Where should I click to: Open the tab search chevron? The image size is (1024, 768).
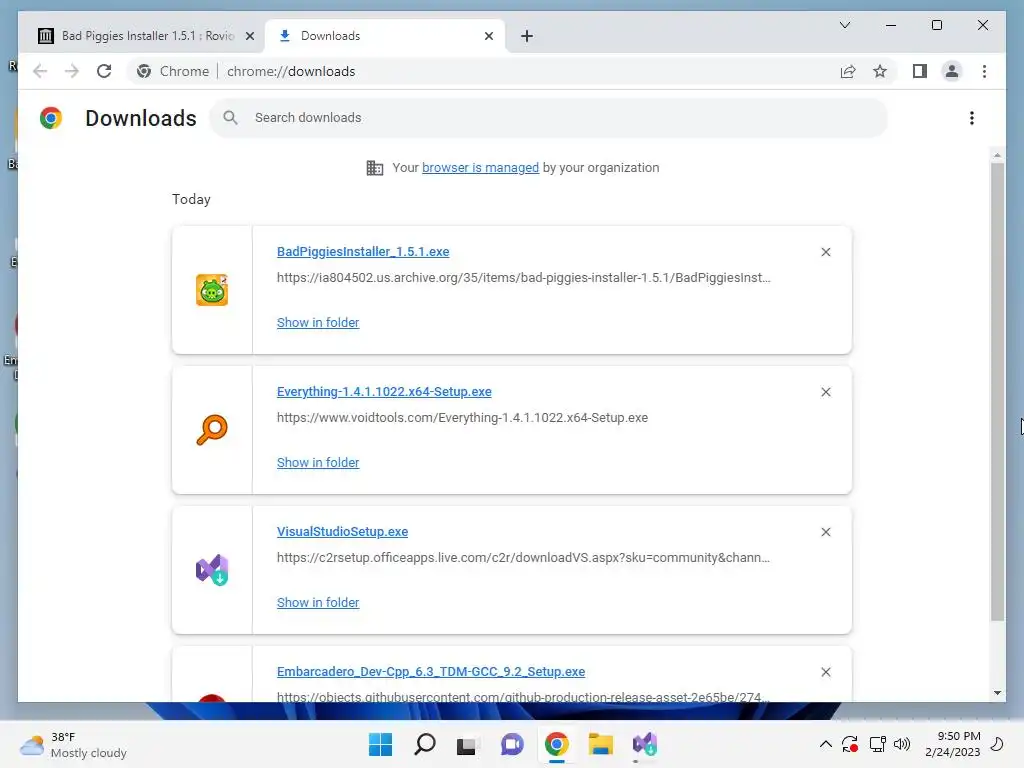click(x=844, y=25)
